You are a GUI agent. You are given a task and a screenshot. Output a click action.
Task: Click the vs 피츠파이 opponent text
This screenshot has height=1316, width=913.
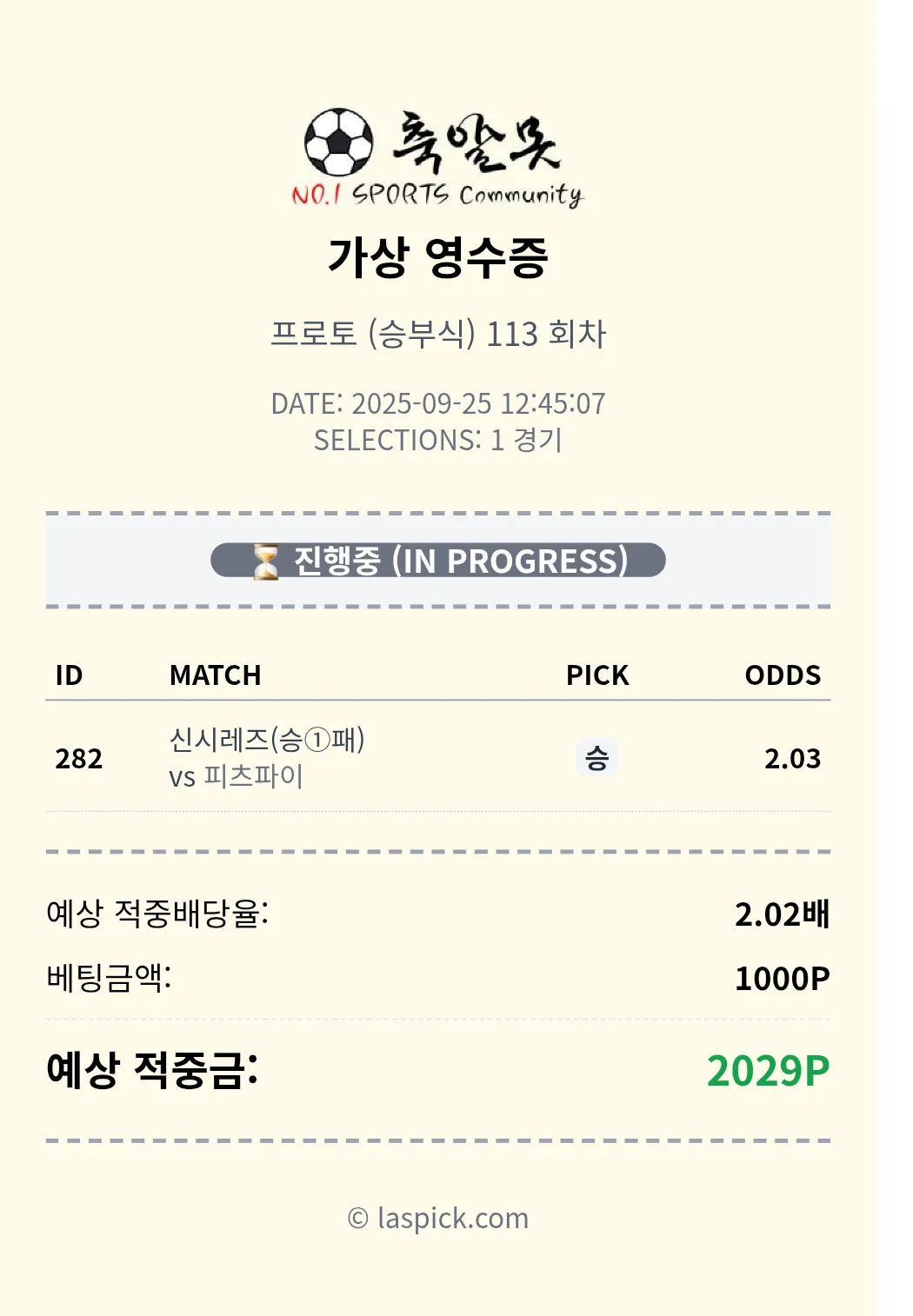(236, 776)
